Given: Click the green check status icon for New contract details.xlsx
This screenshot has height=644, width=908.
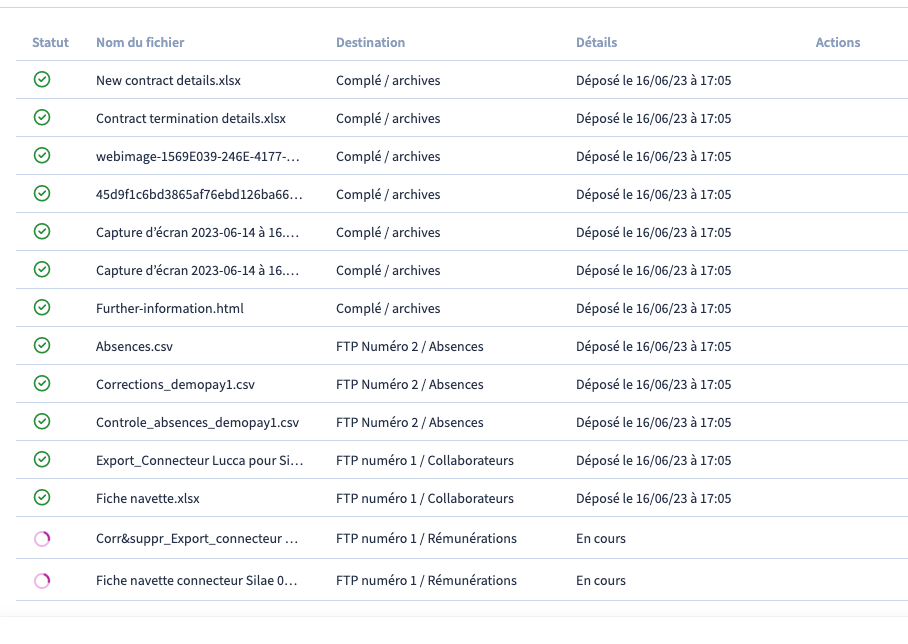Looking at the screenshot, I should 42,79.
